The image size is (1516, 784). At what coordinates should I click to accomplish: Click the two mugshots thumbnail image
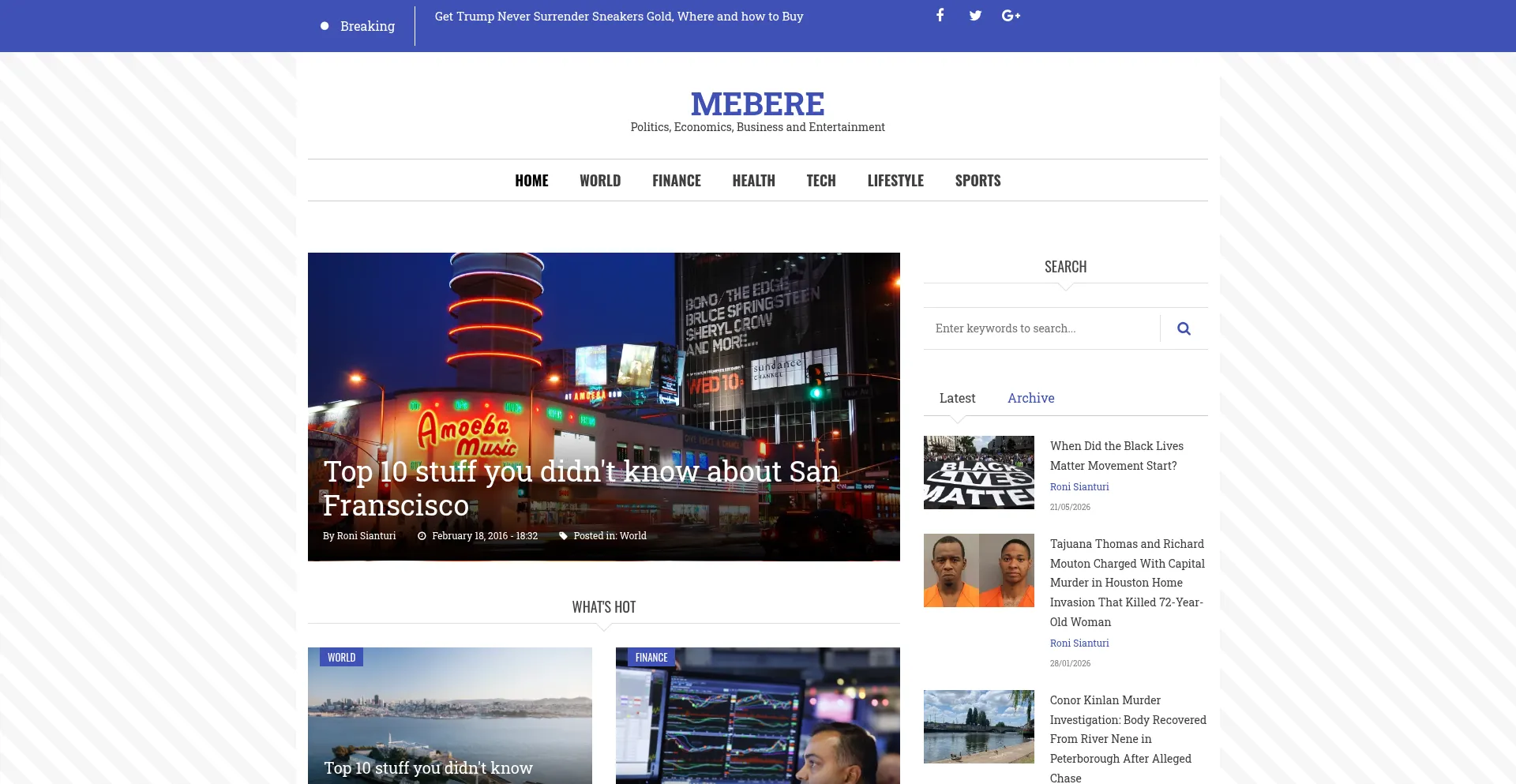click(979, 570)
